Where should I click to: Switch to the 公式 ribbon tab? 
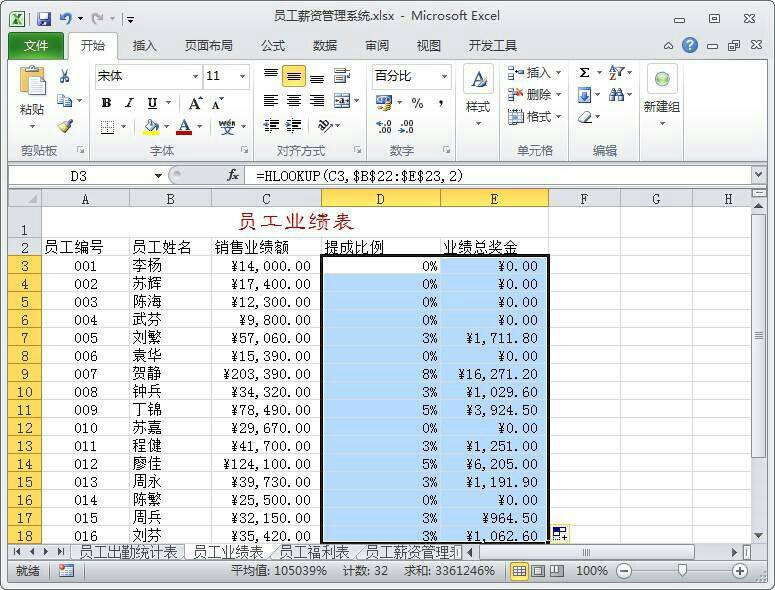pos(273,46)
